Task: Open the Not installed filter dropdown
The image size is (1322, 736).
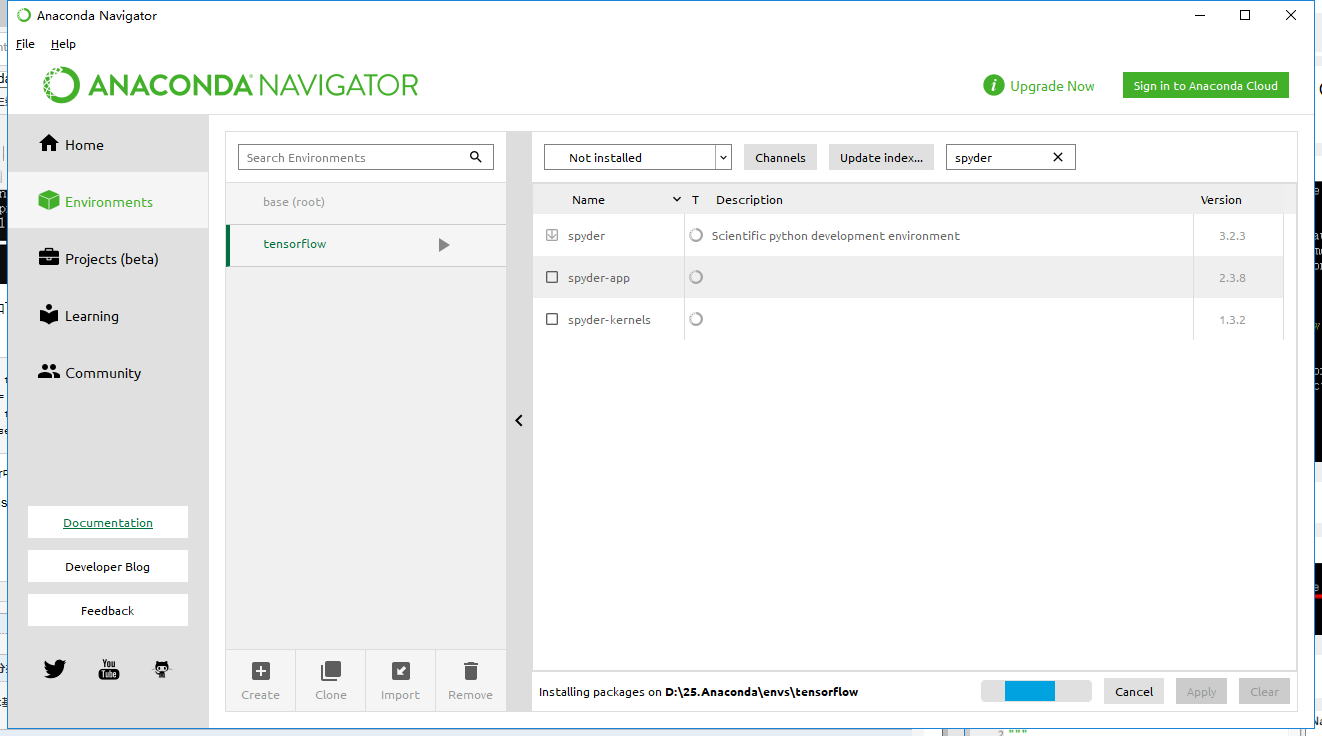Action: point(638,158)
